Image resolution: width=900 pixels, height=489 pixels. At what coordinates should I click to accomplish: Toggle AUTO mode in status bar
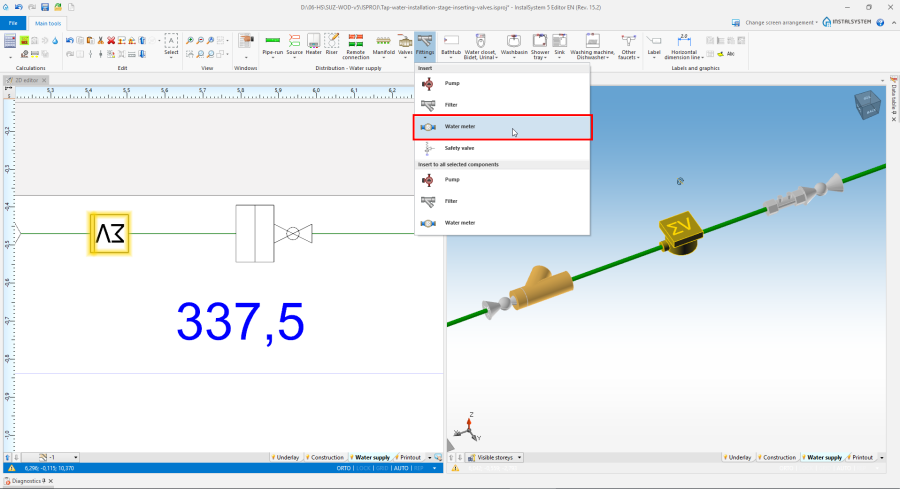pos(401,467)
